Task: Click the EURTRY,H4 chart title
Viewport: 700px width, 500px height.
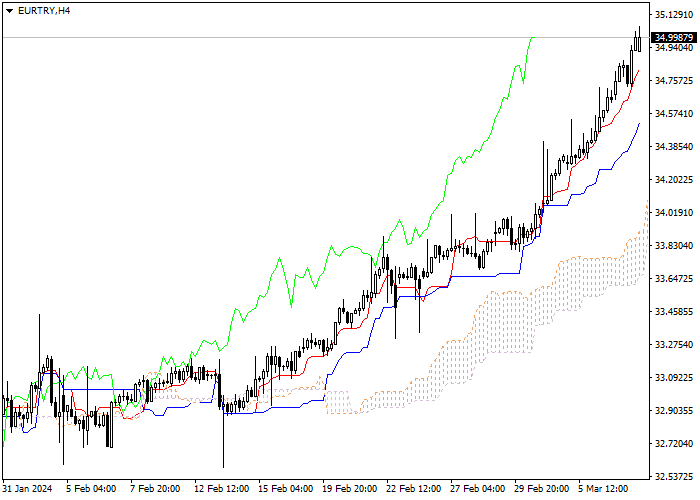Action: click(44, 11)
